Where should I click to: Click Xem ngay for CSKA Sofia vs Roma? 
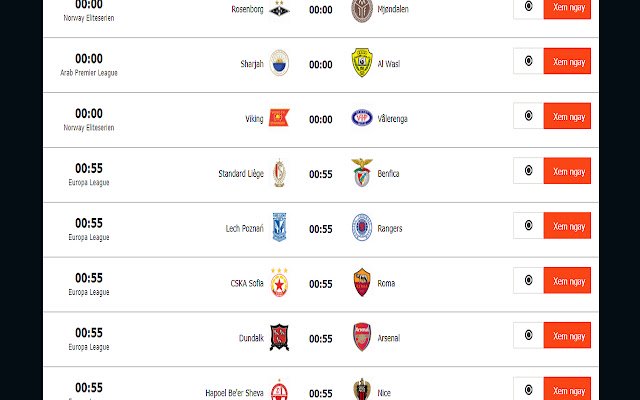[x=567, y=280]
